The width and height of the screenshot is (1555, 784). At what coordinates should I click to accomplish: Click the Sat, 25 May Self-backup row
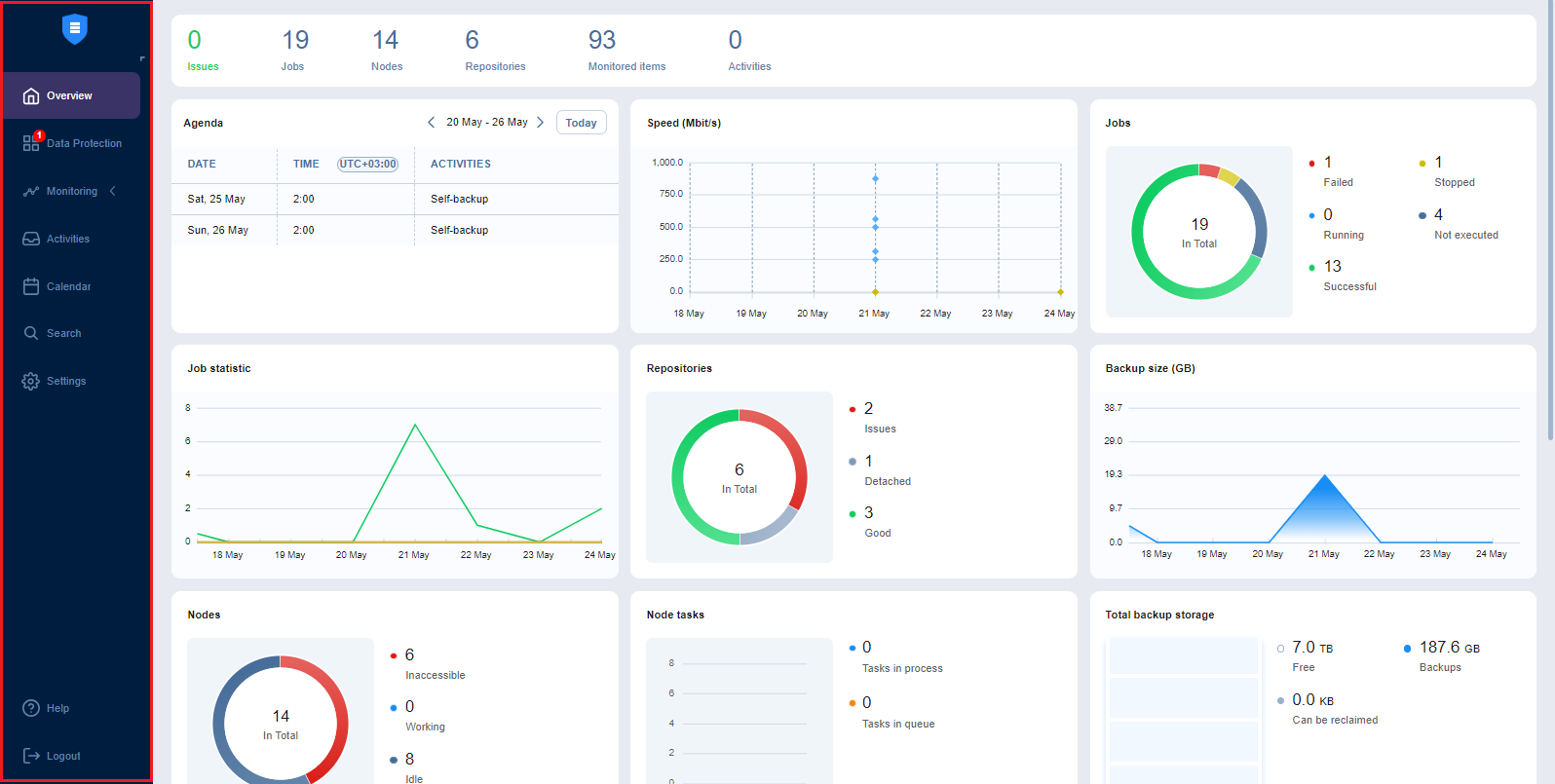pos(395,199)
